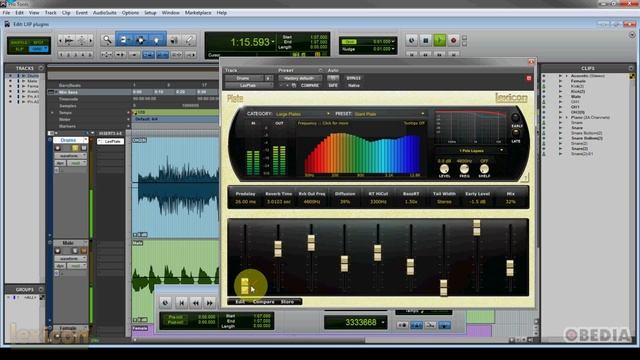This screenshot has height=360, width=640.
Task: Select the Zoomer magnifying glass tool
Action: pyautogui.click(x=107, y=40)
